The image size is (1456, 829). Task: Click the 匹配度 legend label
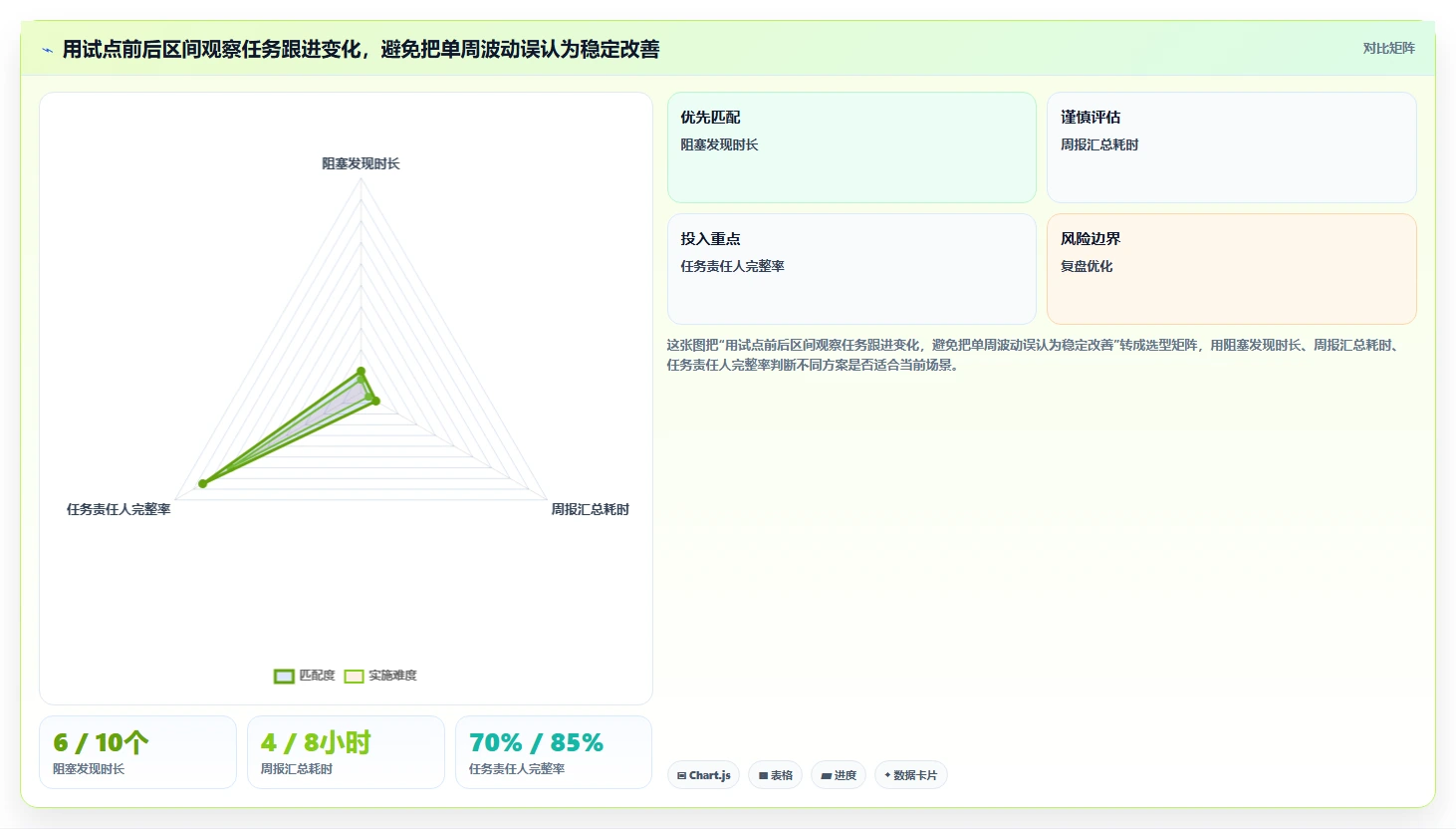tap(317, 676)
